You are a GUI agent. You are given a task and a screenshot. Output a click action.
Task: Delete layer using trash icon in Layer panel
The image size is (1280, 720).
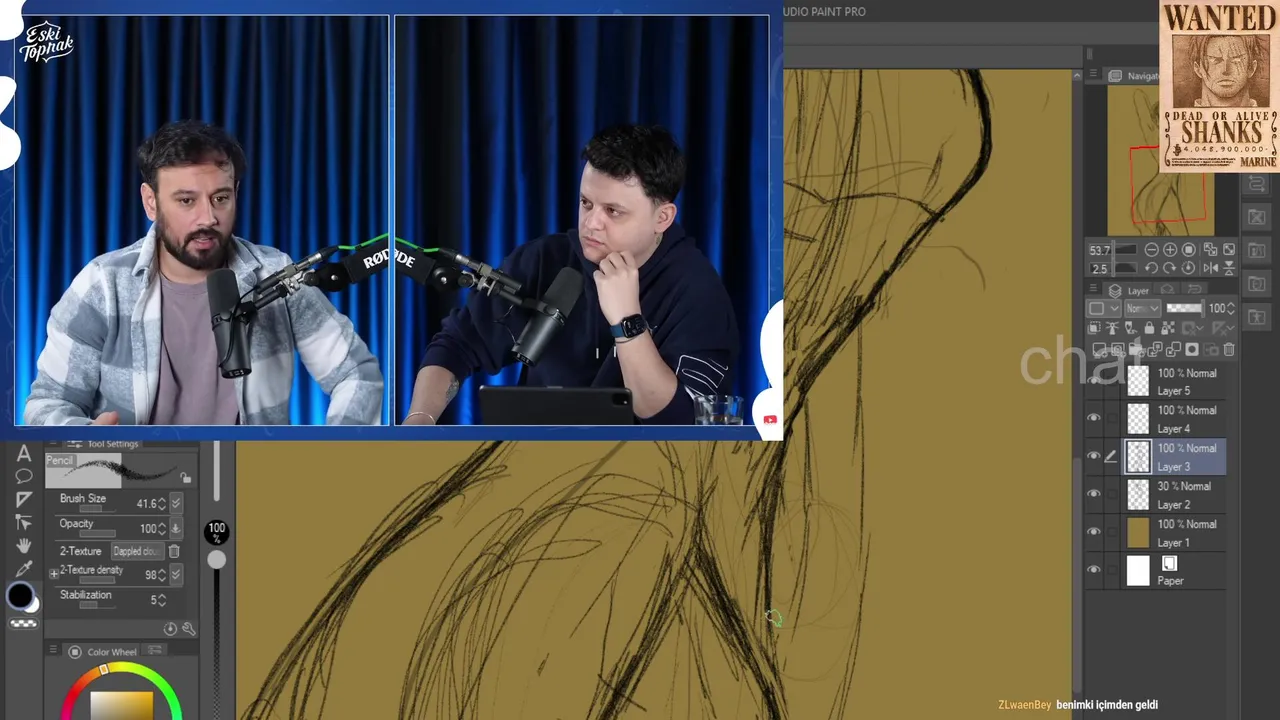[x=1229, y=350]
